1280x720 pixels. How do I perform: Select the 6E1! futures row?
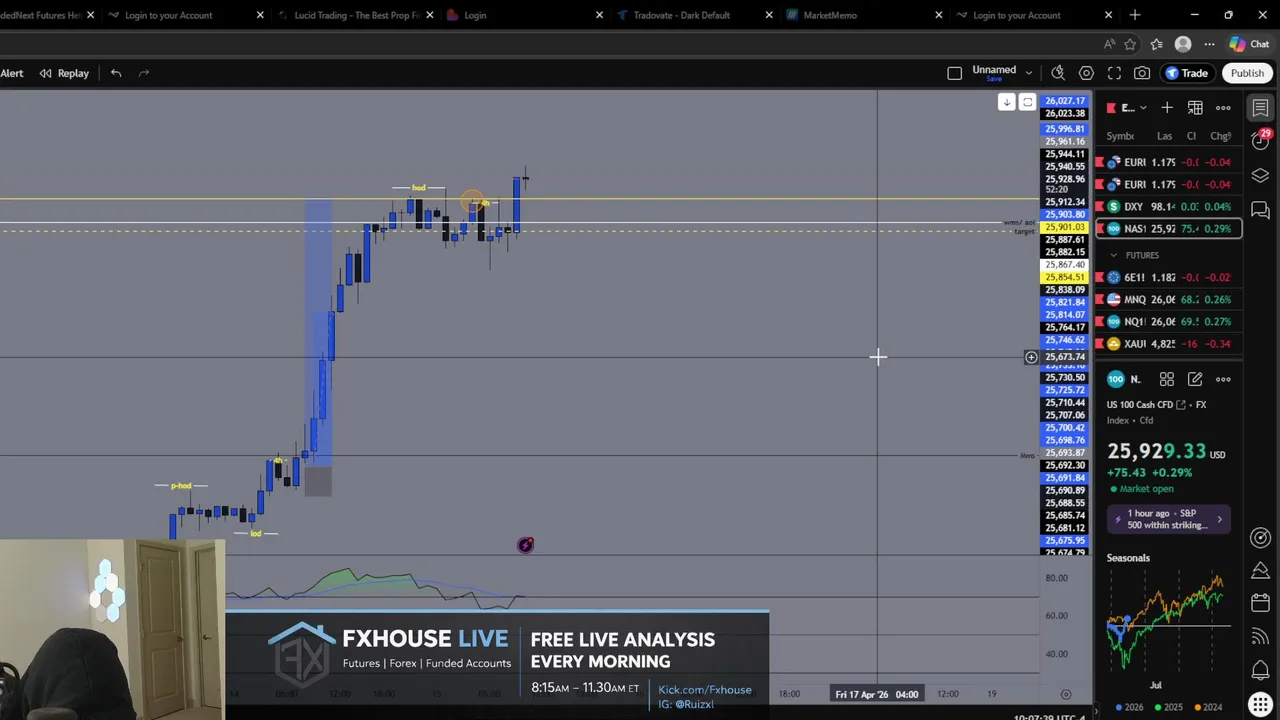click(x=1169, y=278)
